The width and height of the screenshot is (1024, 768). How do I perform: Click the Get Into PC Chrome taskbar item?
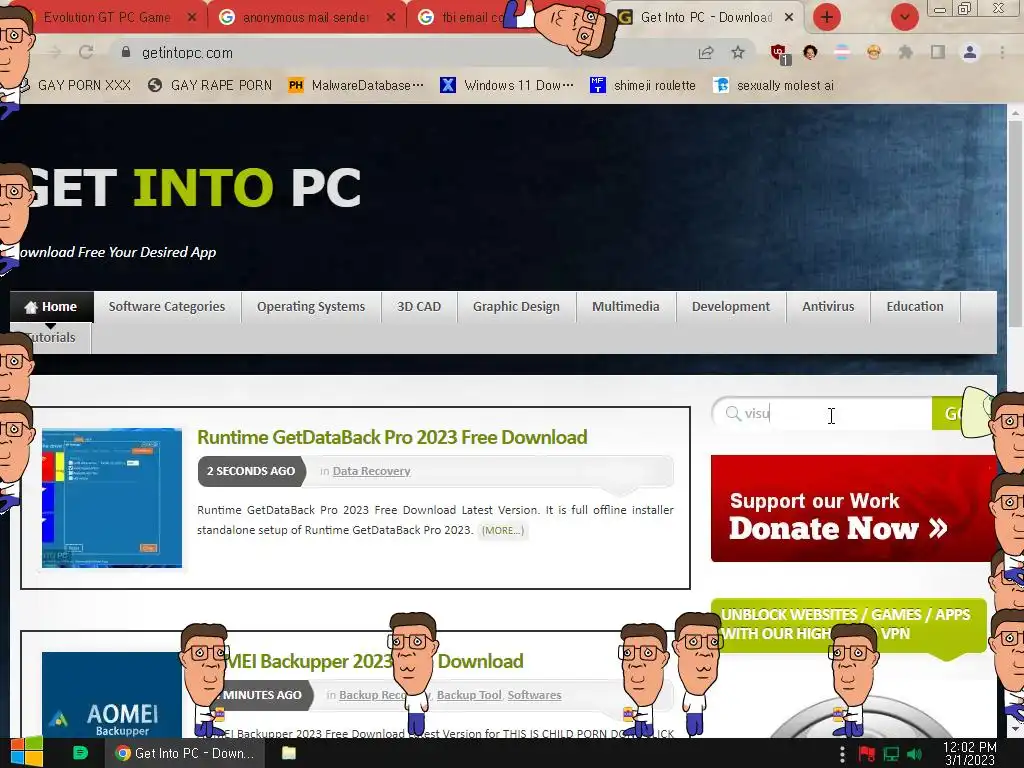185,753
